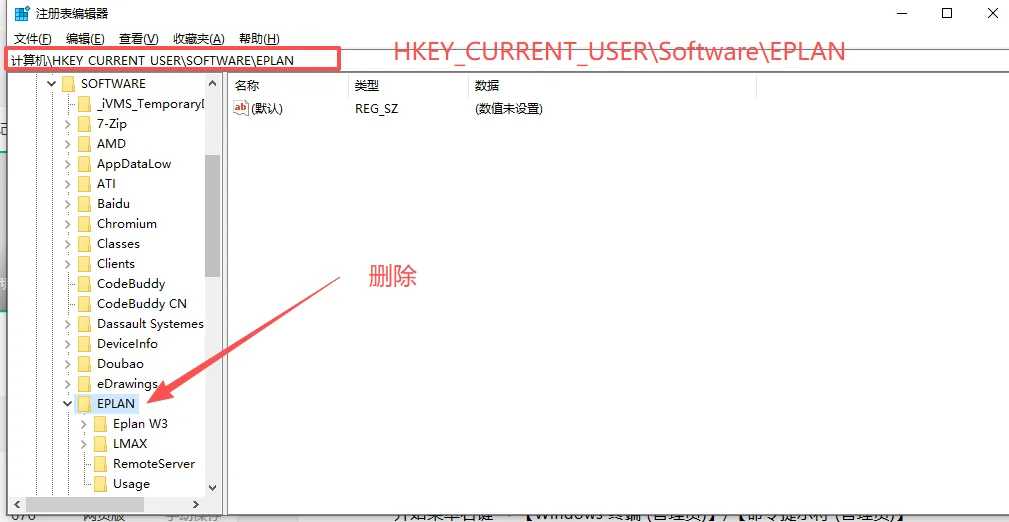Expand the Clients key
1009x522 pixels.
(x=68, y=263)
